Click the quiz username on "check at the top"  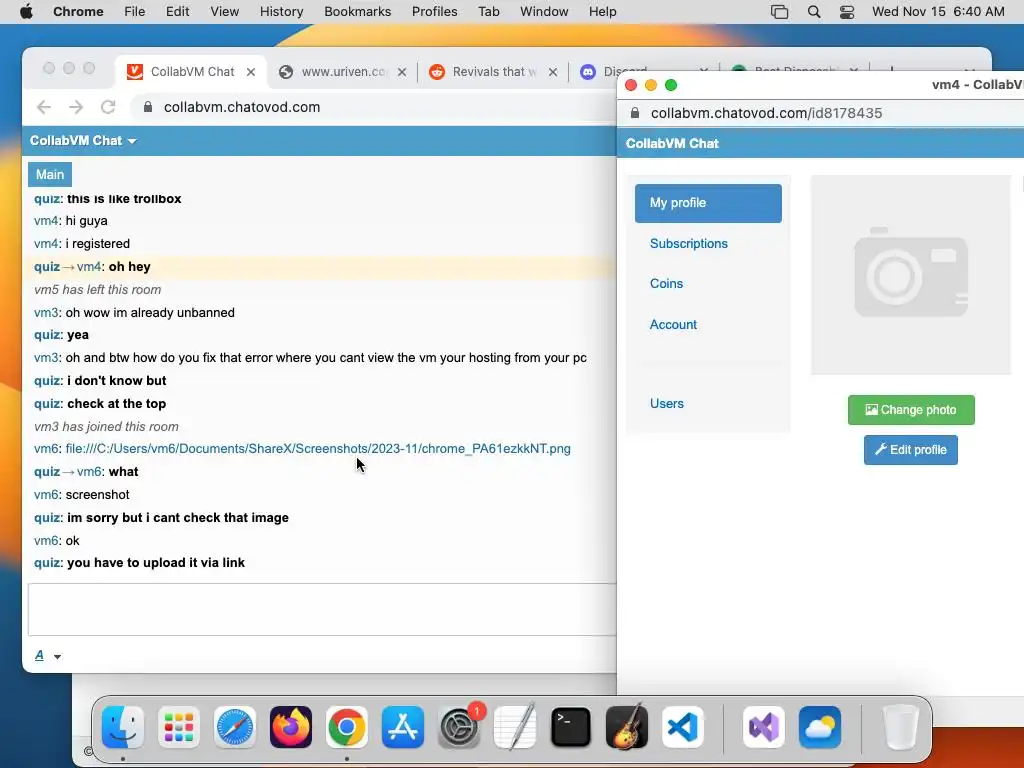click(47, 404)
